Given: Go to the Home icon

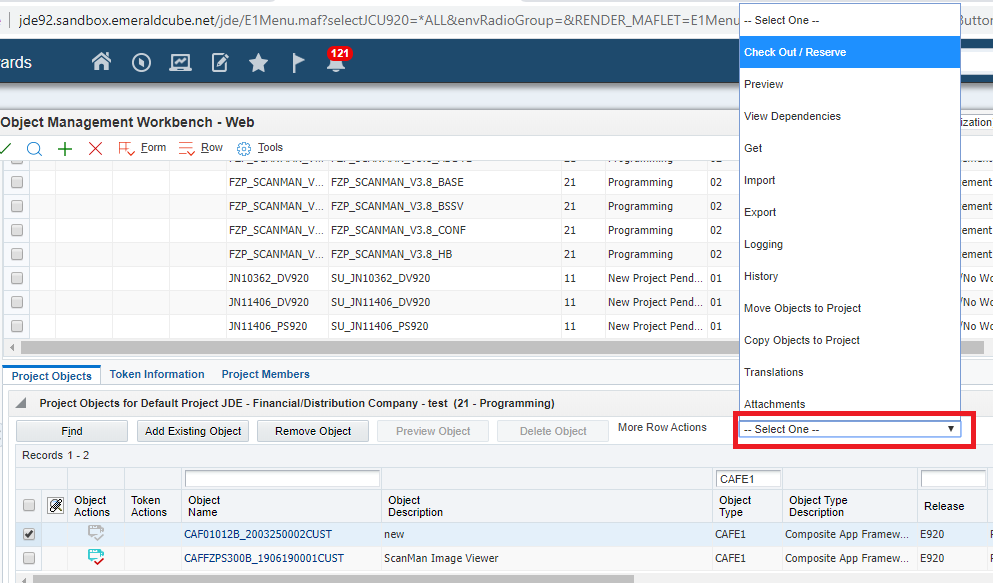Looking at the screenshot, I should 101,62.
